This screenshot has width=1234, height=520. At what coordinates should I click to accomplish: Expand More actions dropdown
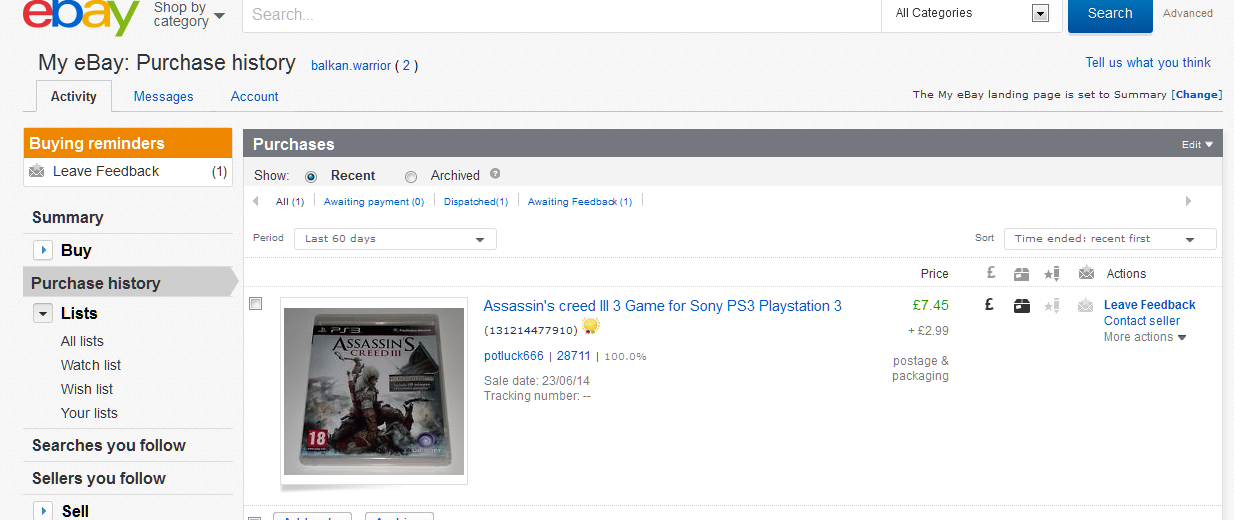coord(1145,337)
